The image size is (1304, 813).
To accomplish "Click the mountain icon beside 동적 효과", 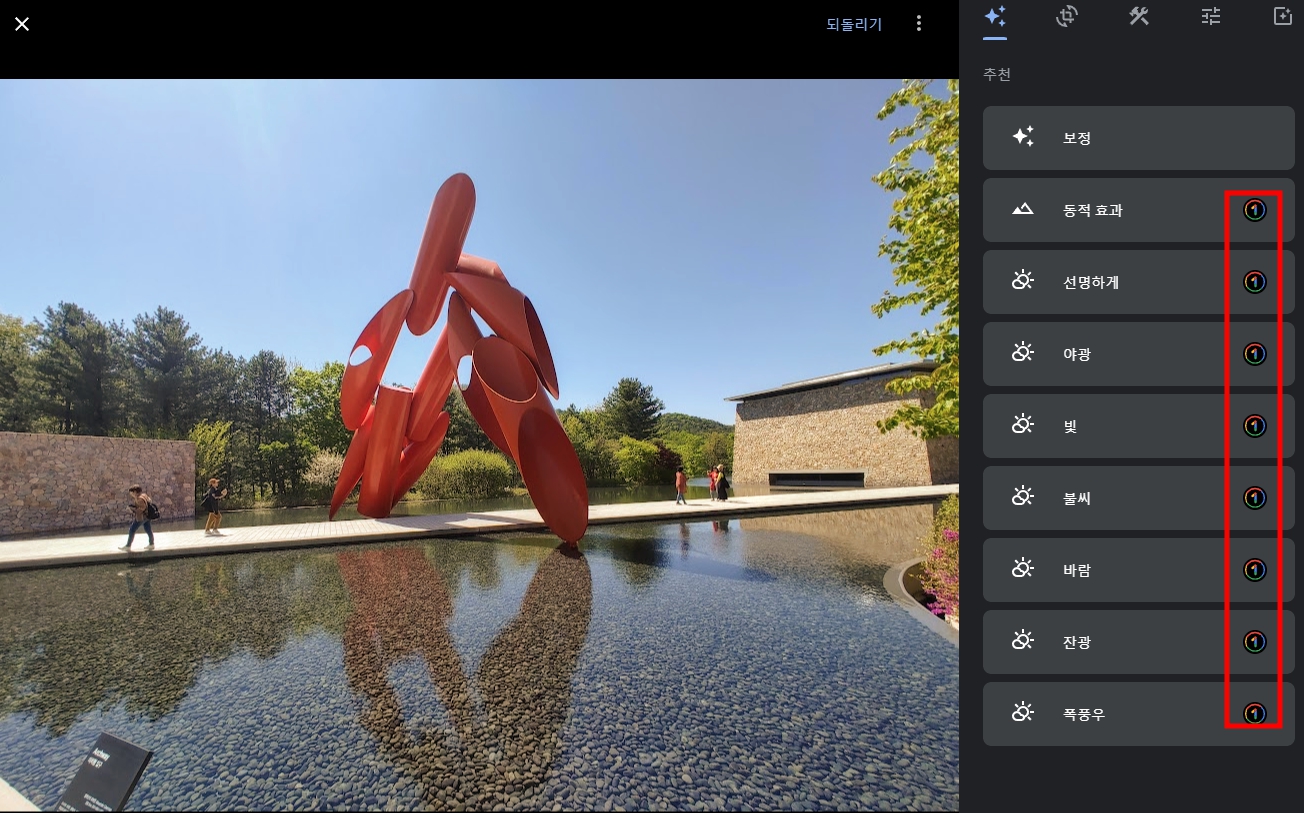I will 1022,210.
